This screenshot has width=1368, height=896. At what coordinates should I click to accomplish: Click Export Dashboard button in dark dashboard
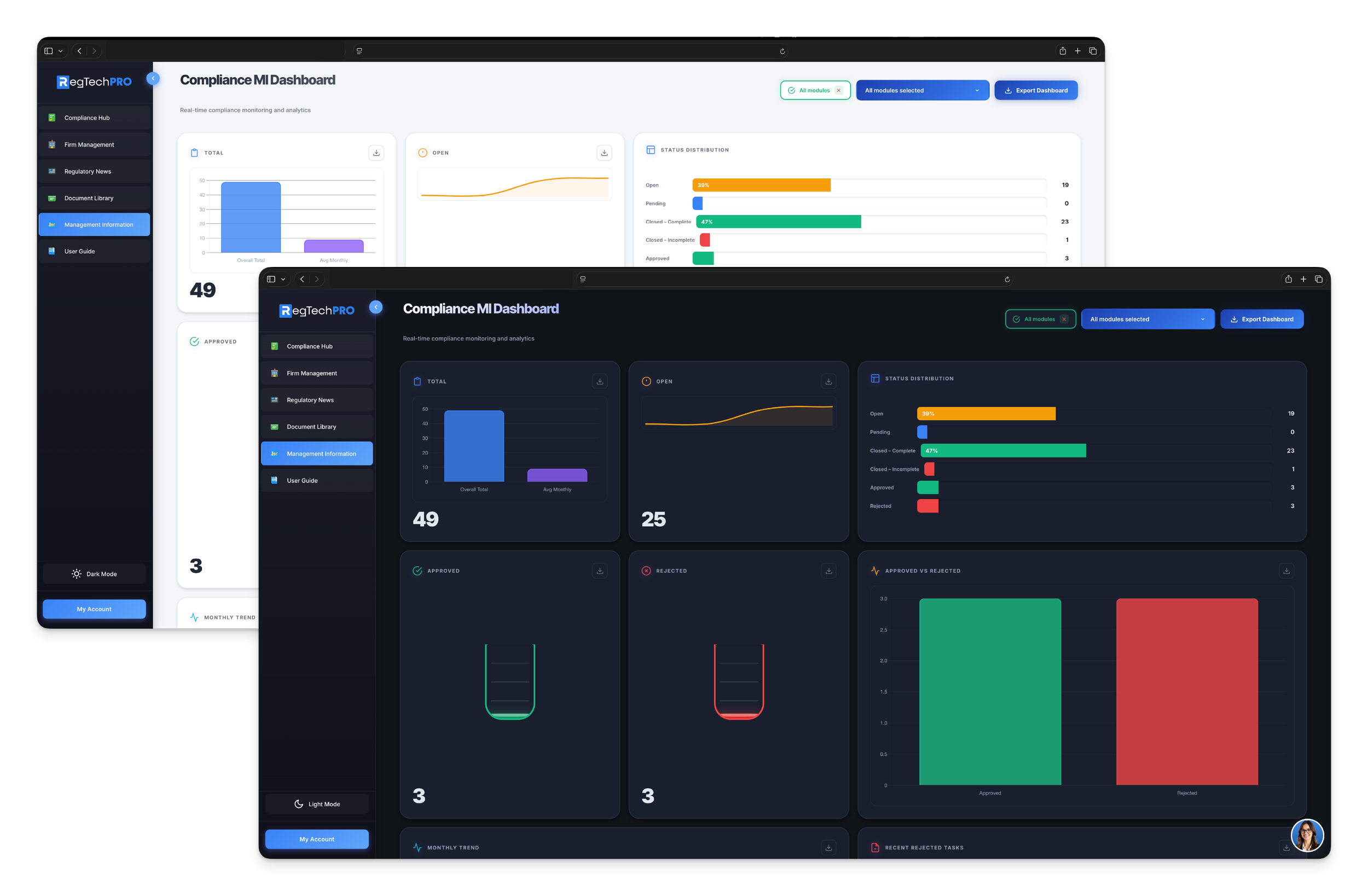(1261, 319)
